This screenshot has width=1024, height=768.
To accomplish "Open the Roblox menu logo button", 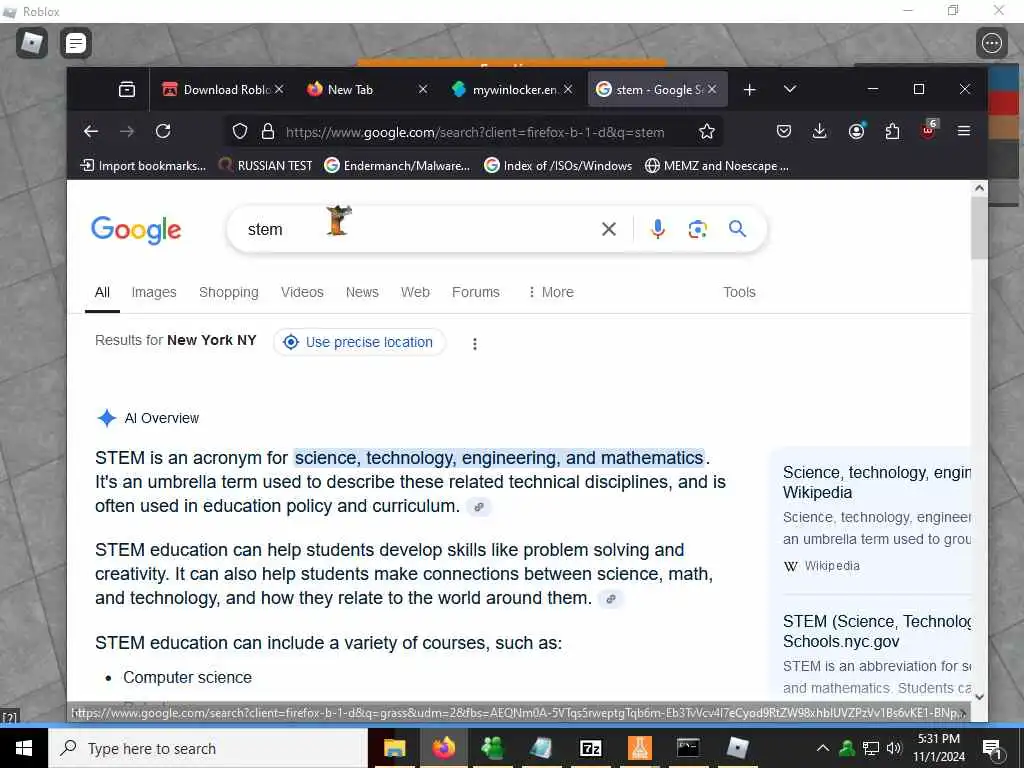I will 31,43.
